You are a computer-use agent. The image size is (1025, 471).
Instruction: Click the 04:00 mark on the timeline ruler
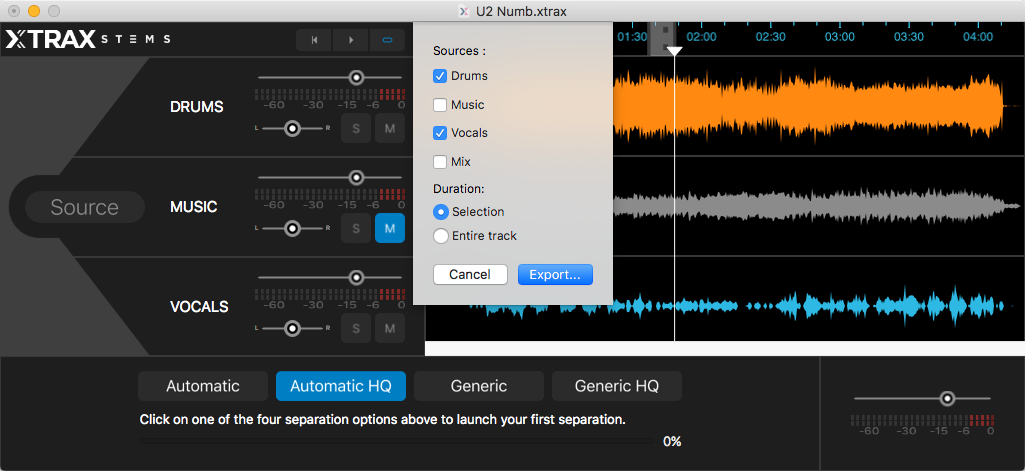pos(978,37)
